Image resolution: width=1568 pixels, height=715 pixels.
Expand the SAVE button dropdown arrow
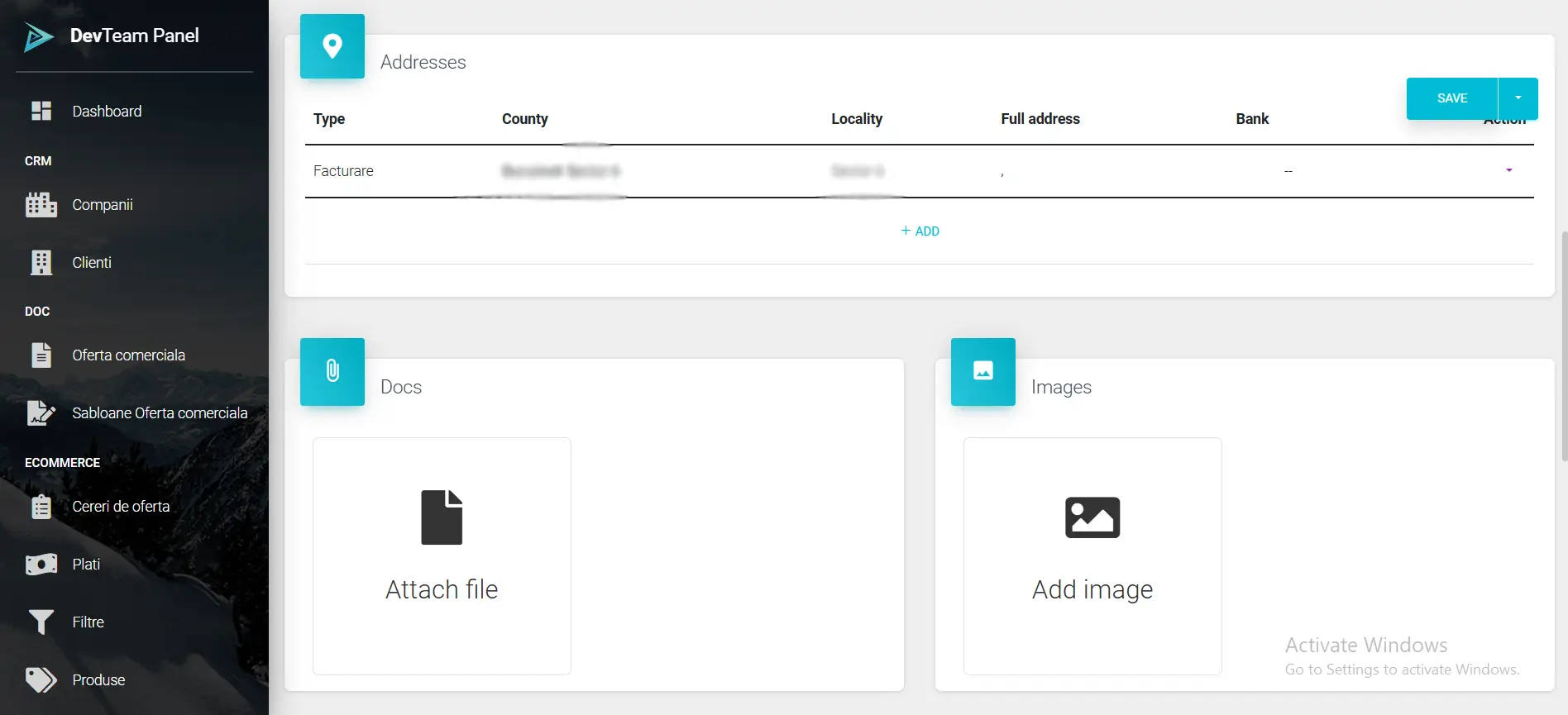point(1518,98)
